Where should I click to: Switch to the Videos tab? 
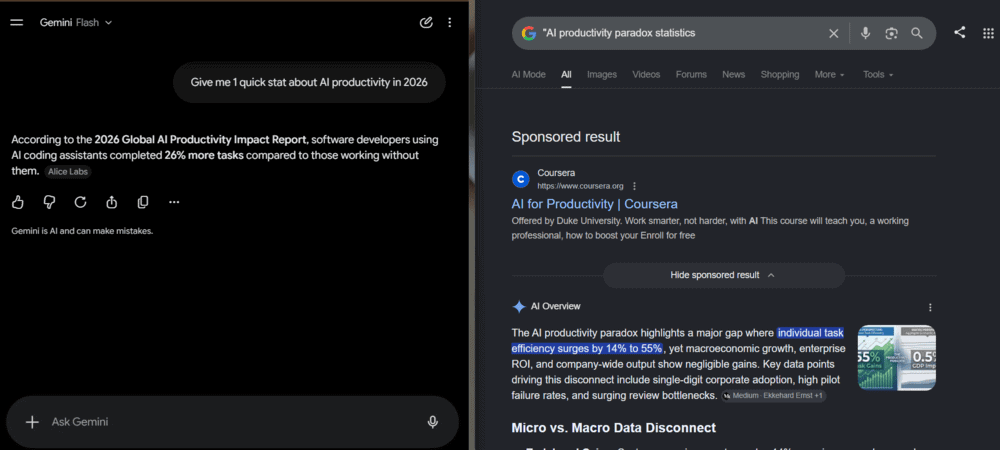646,75
